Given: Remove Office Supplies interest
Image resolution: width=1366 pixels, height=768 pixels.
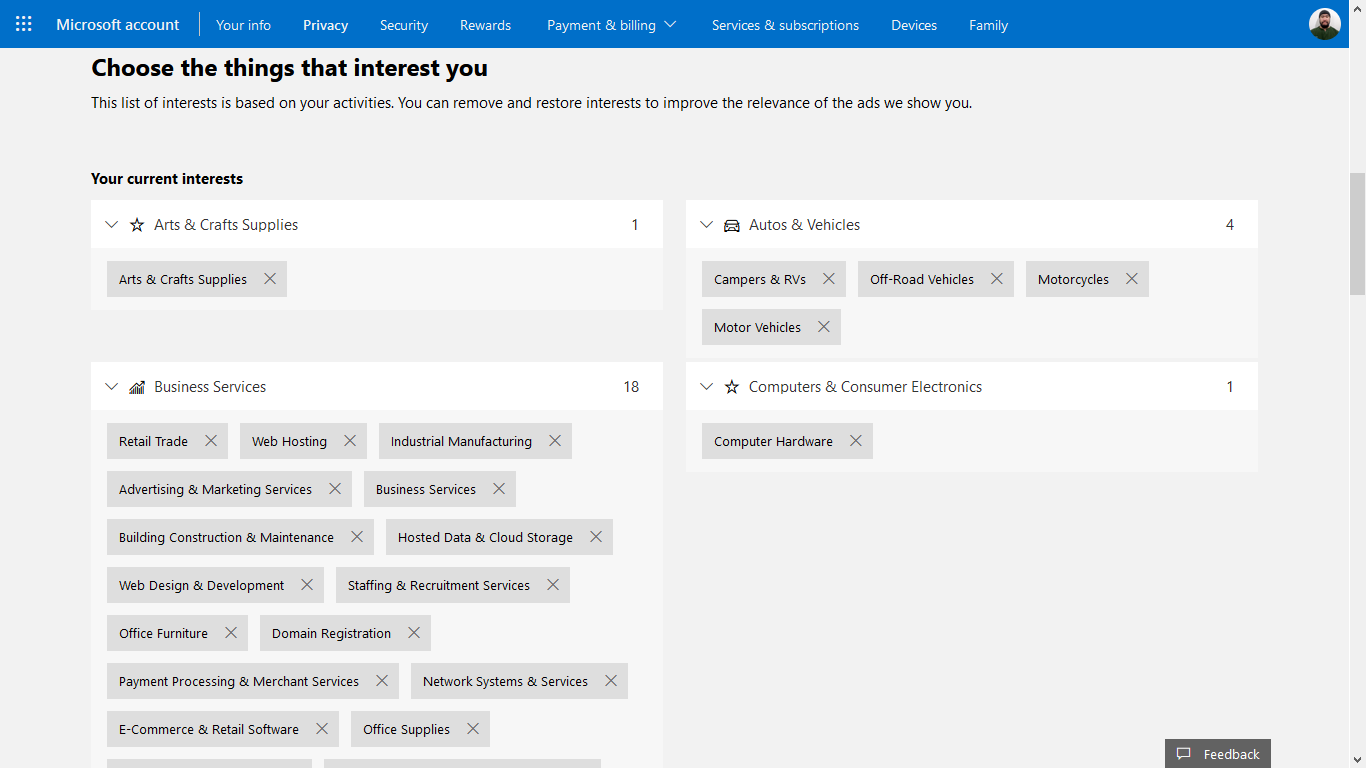Looking at the screenshot, I should pos(473,729).
